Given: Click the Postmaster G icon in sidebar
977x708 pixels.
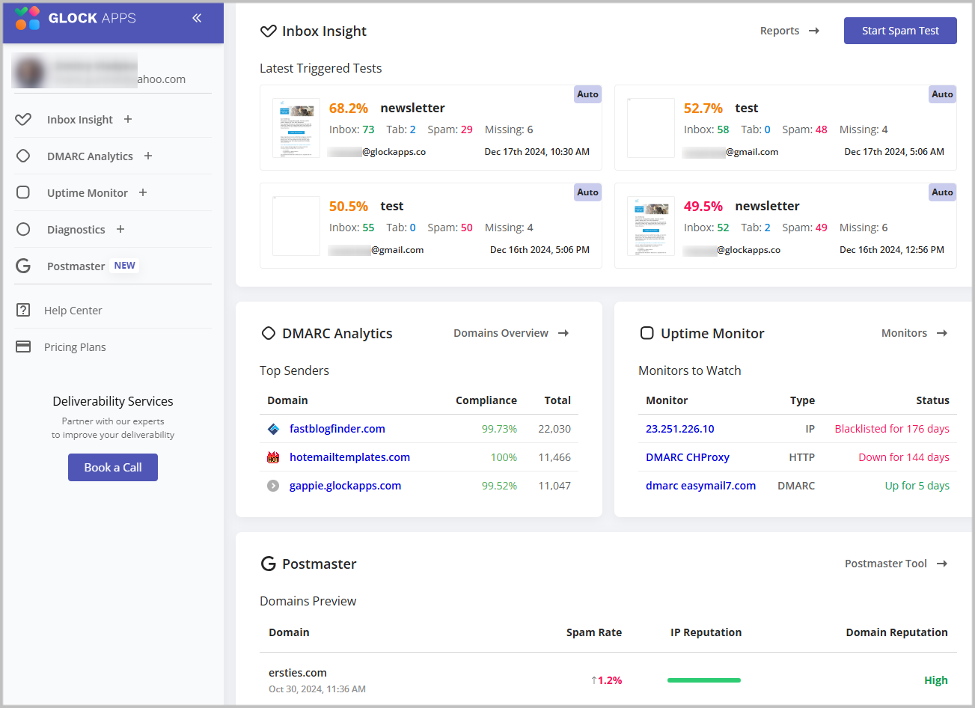Looking at the screenshot, I should 23,265.
